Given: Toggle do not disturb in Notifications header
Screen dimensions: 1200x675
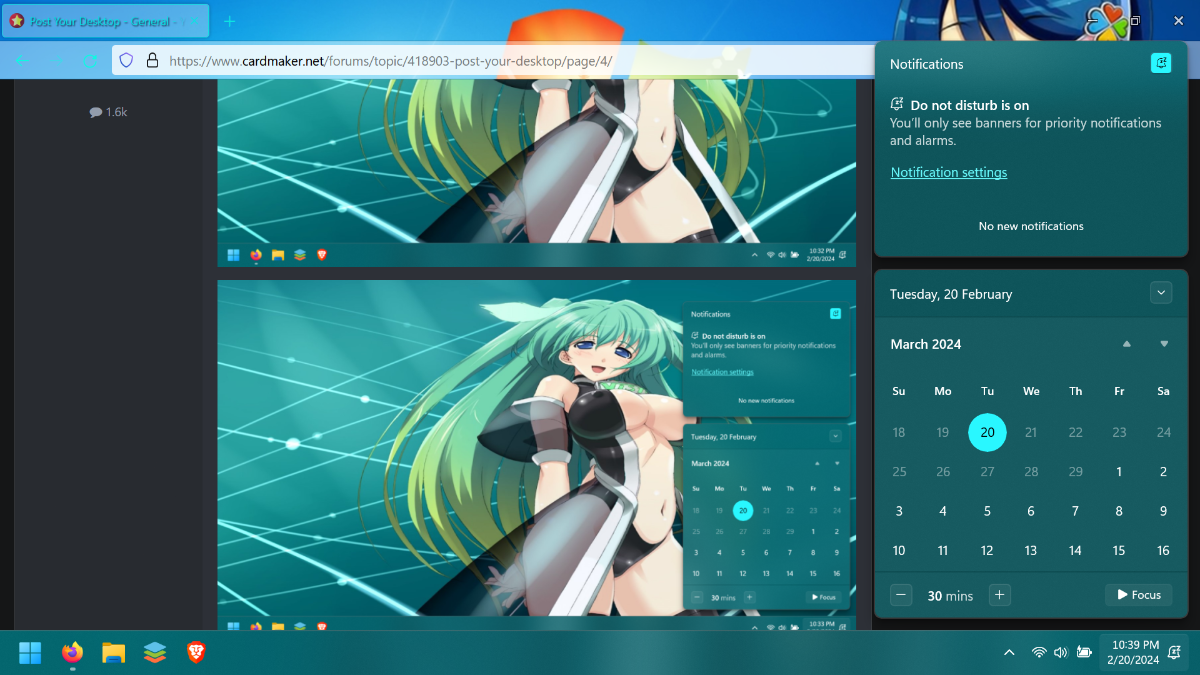Looking at the screenshot, I should coord(1161,63).
